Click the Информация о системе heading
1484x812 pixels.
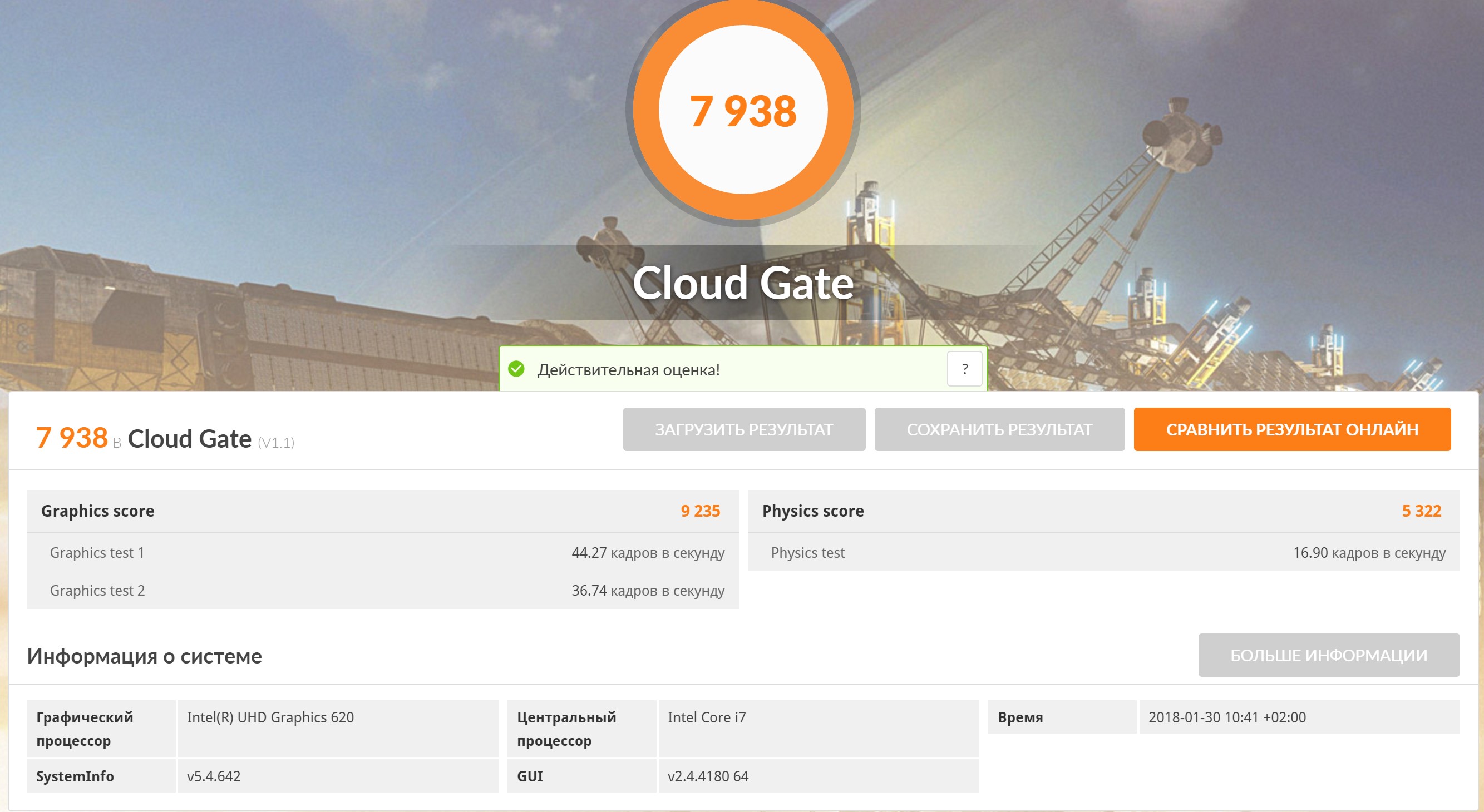145,656
